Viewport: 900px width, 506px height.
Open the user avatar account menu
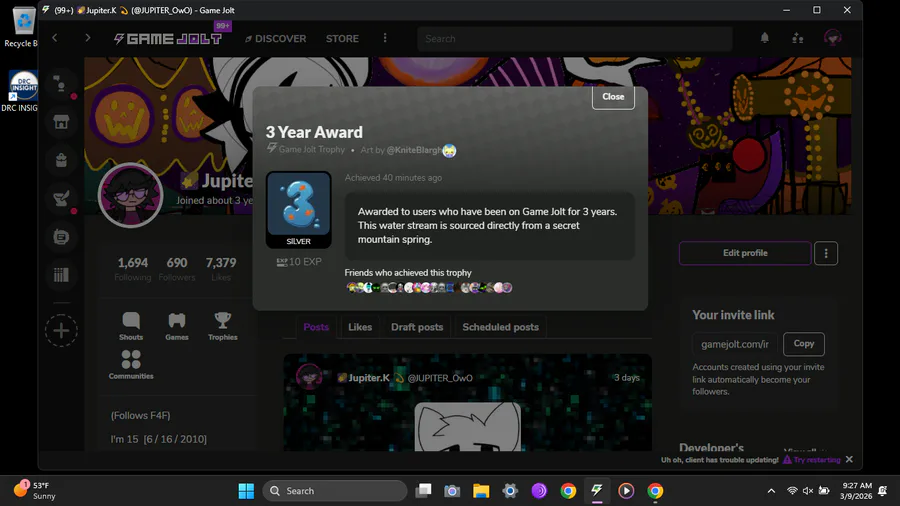click(832, 38)
